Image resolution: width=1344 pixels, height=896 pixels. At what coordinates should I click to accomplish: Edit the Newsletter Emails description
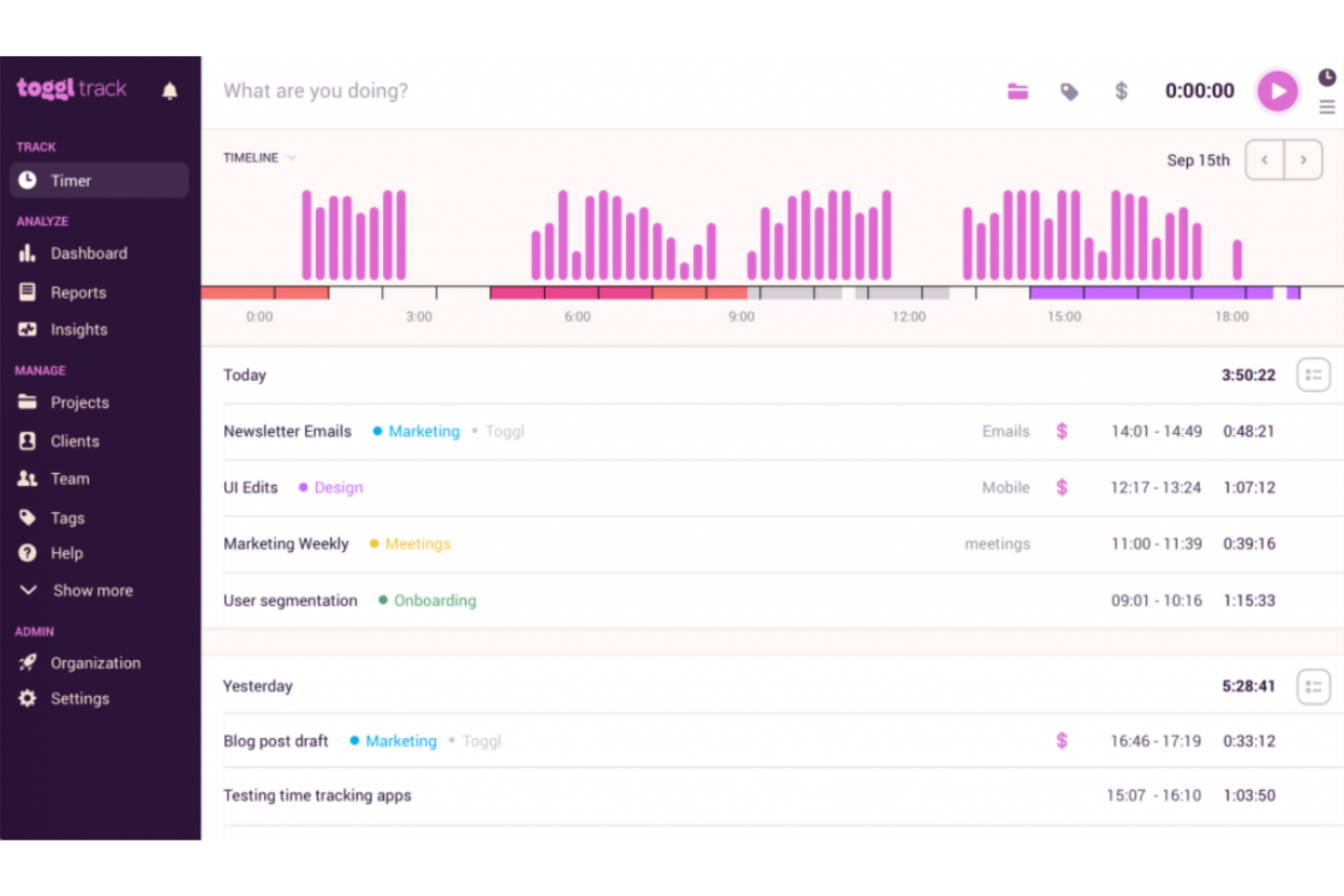pos(287,431)
